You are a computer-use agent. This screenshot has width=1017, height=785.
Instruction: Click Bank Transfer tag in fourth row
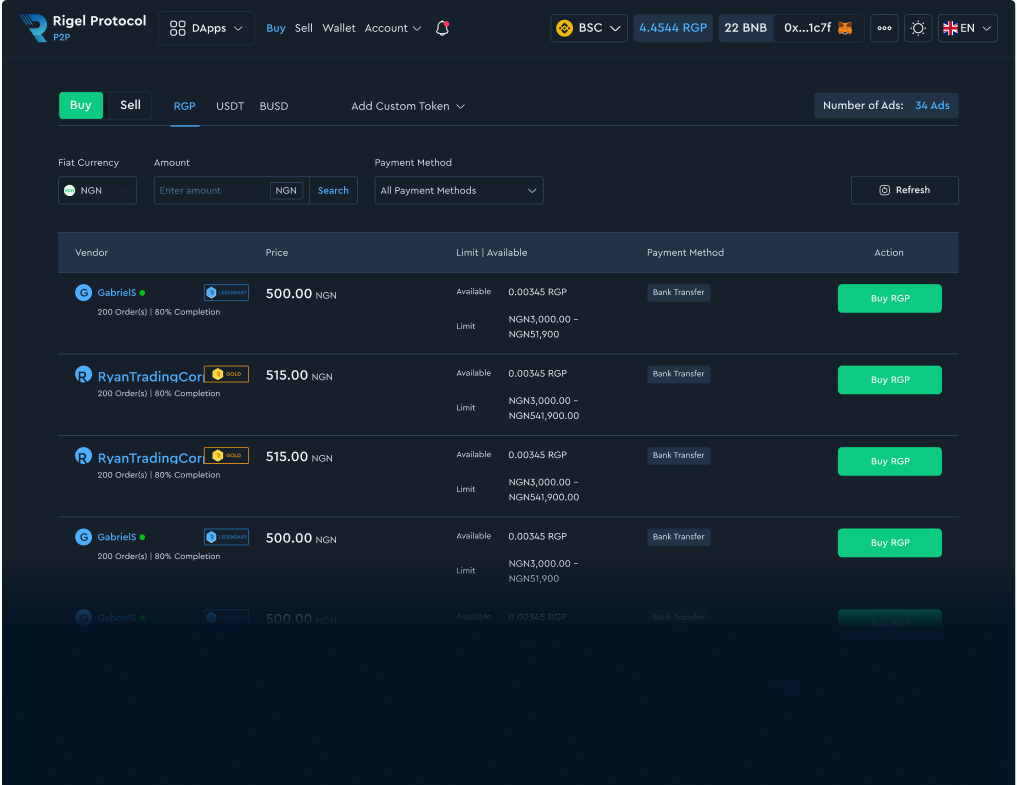[x=678, y=537]
